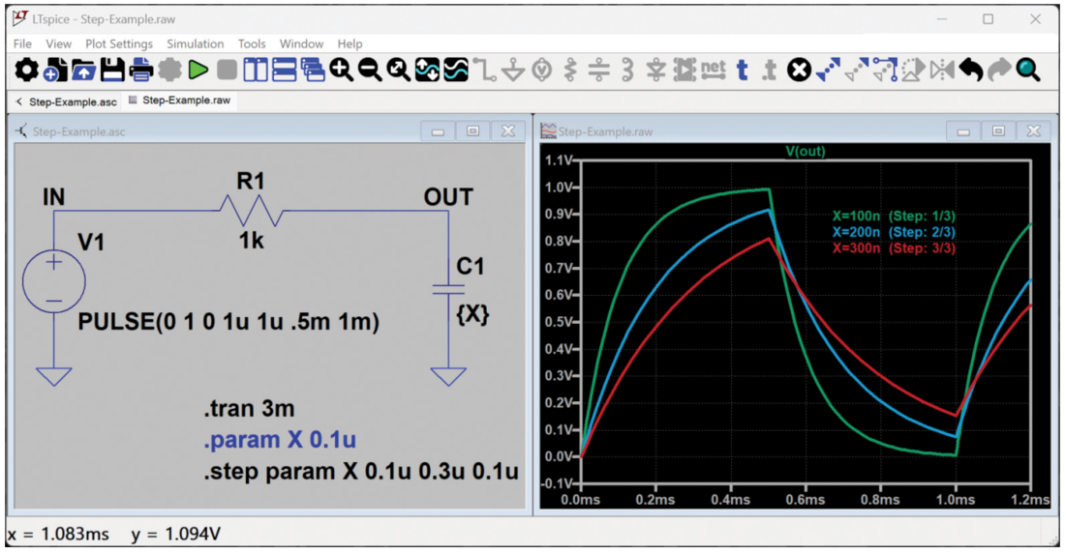Viewport: 1066px width, 552px height.
Task: Search with the teal magnifier icon
Action: 1028,69
